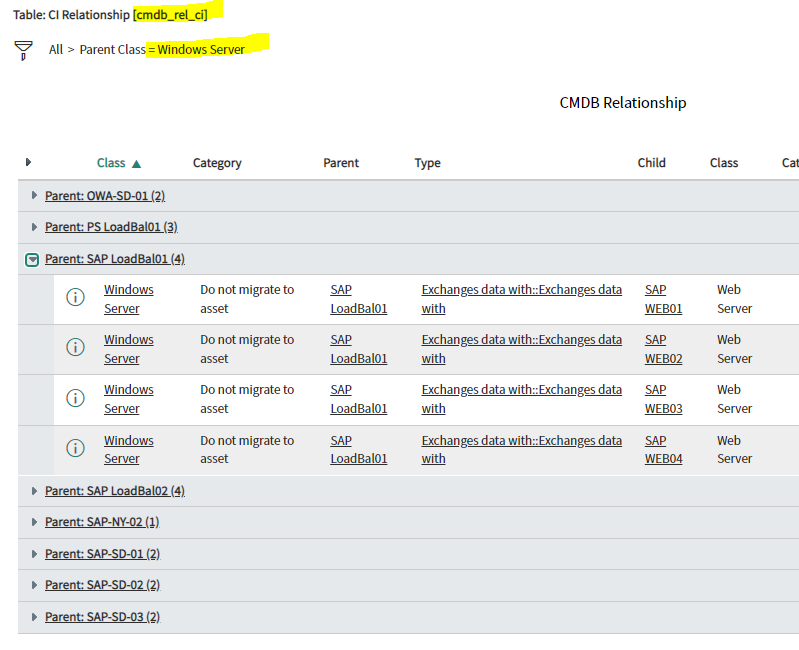Image resolution: width=799 pixels, height=650 pixels.
Task: Open Parent: SAP-SD-03 (2) group link
Action: pyautogui.click(x=102, y=617)
